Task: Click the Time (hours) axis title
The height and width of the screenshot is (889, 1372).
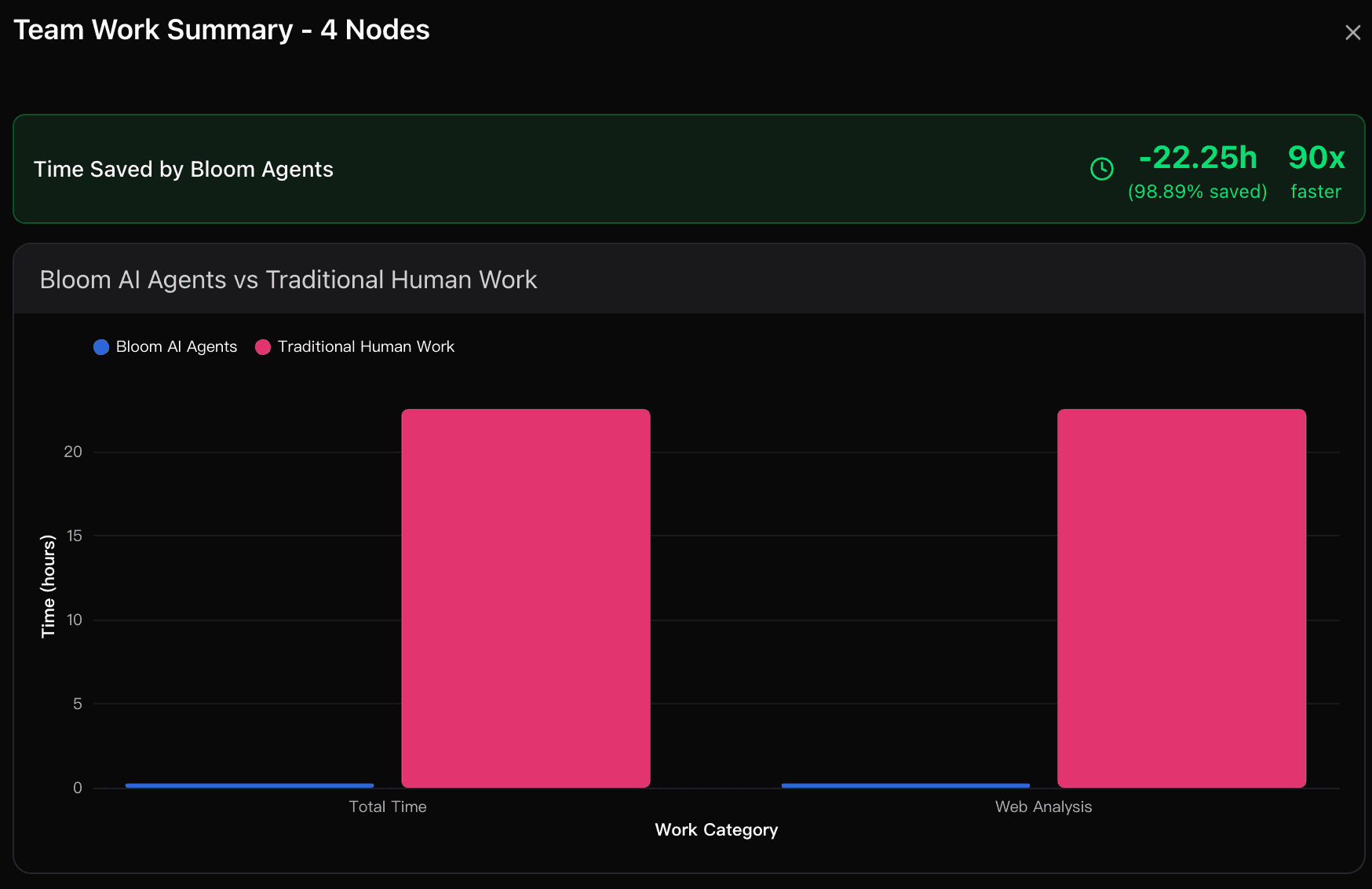Action: 49,586
